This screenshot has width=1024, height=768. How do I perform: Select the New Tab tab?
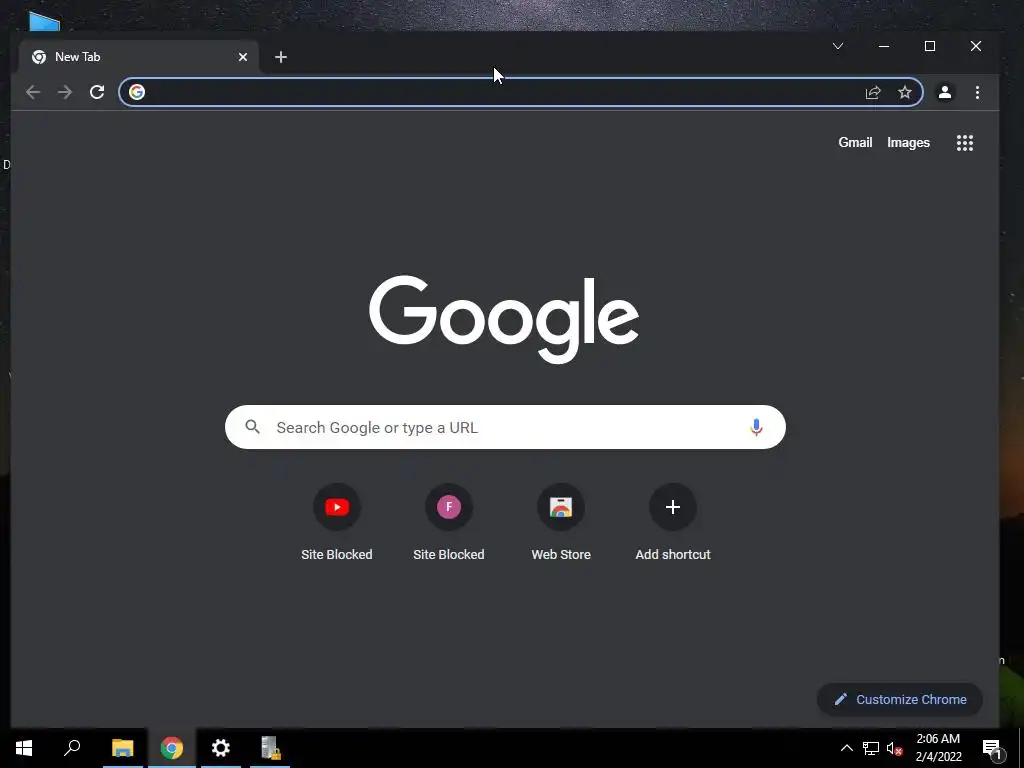click(138, 57)
